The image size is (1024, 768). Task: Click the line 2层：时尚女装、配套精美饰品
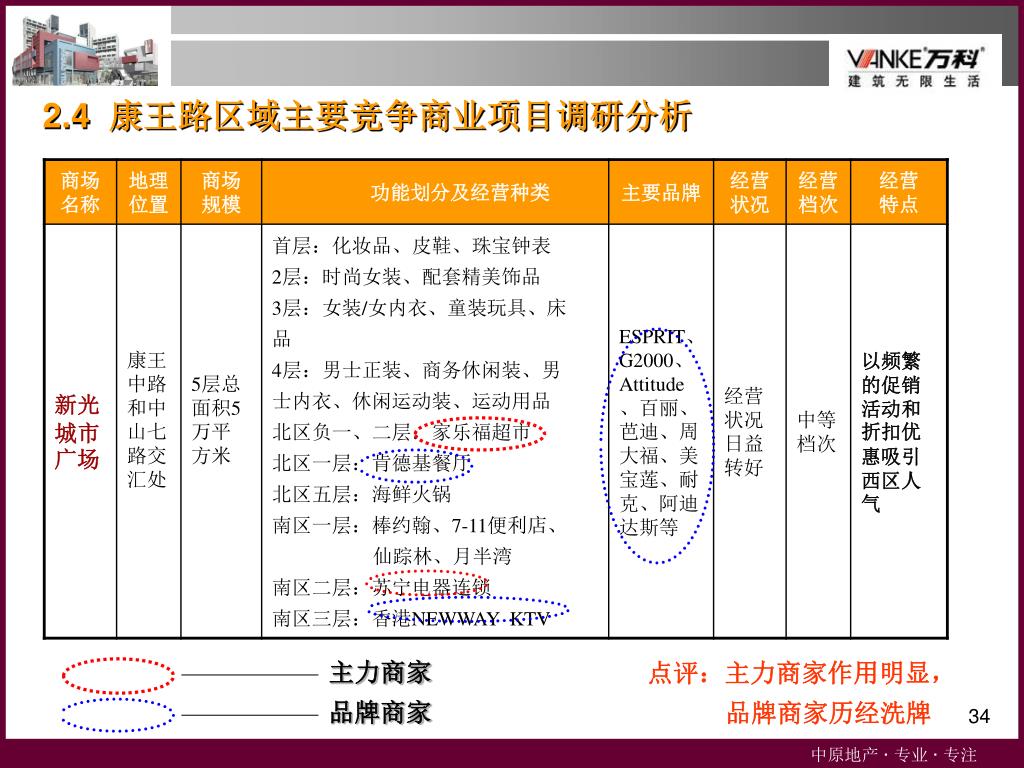pyautogui.click(x=406, y=277)
